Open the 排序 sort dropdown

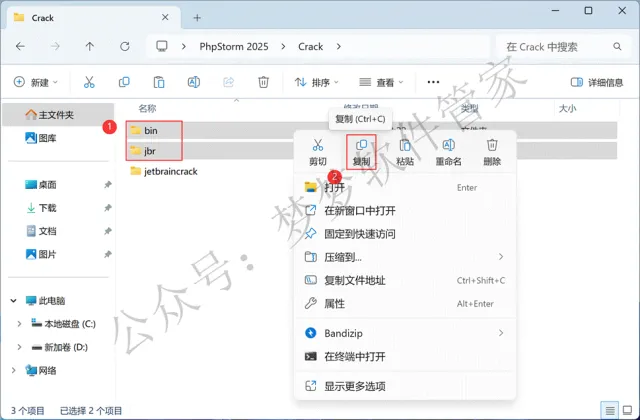317,82
